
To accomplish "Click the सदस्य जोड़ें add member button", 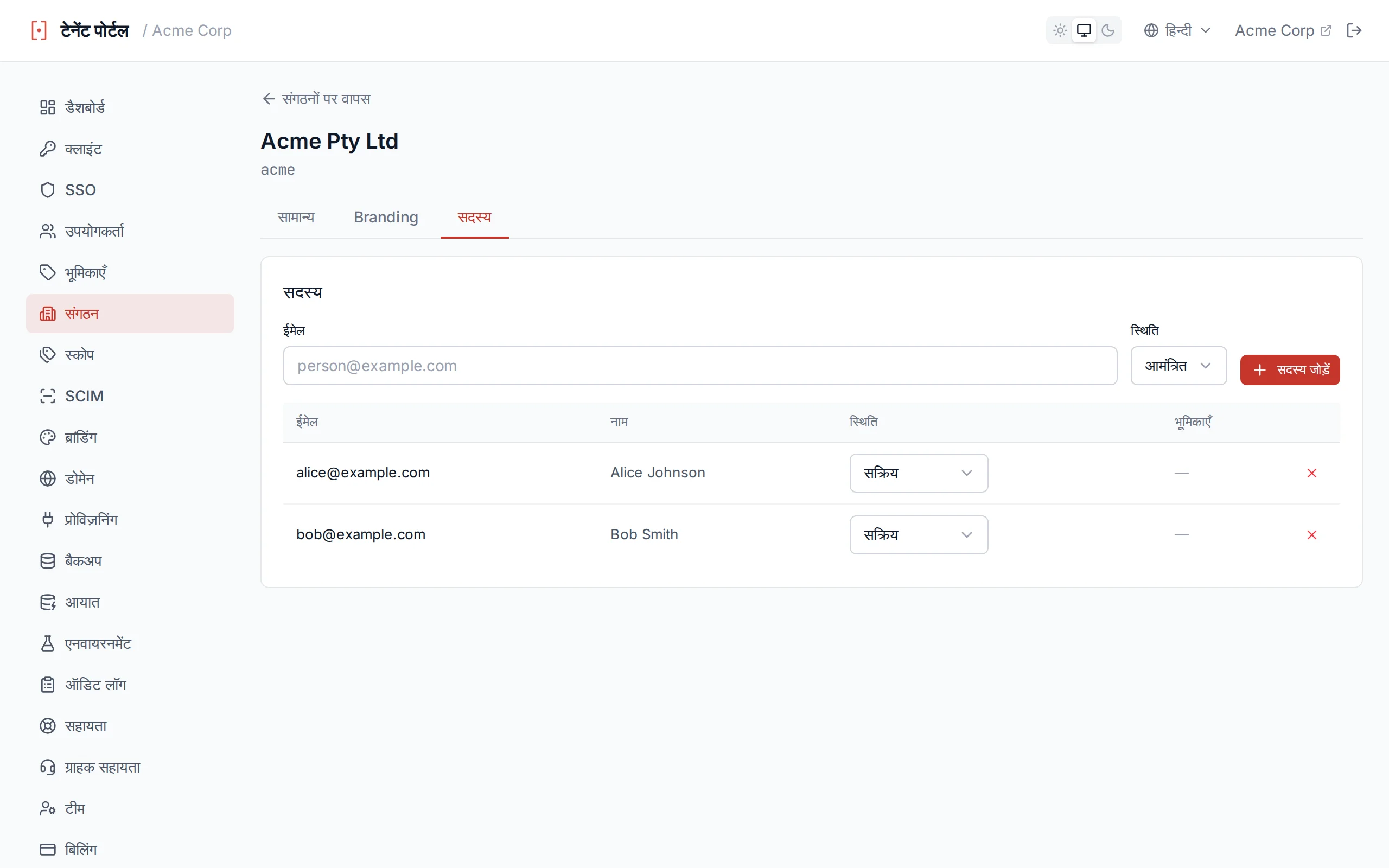I will [1290, 369].
